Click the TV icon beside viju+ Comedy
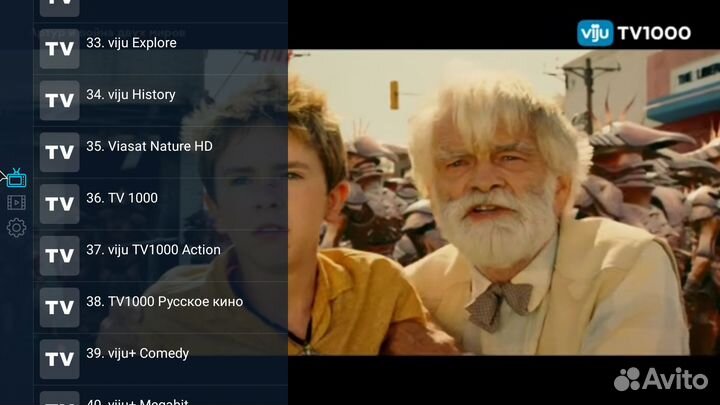 click(60, 358)
